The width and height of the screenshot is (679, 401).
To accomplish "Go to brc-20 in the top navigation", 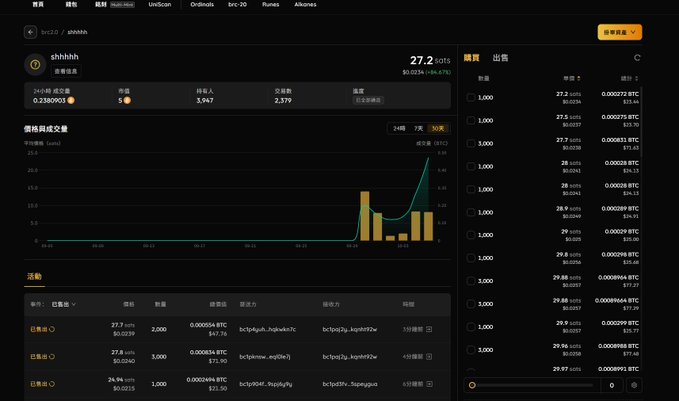I will coord(237,4).
